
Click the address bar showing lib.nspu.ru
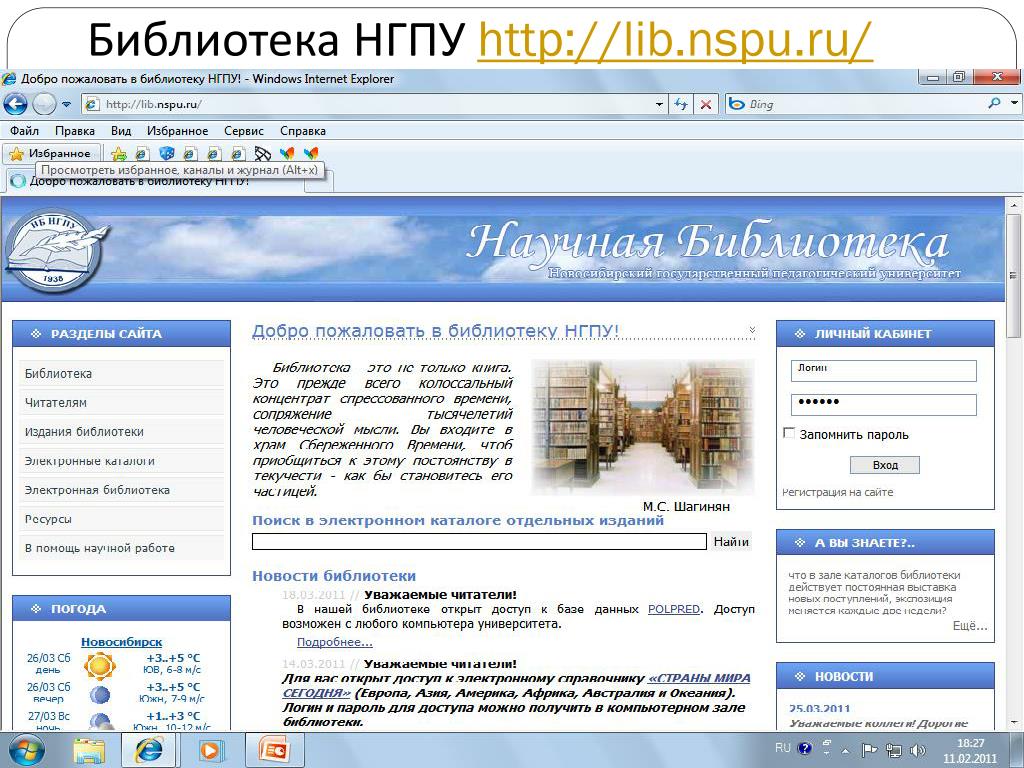367,104
